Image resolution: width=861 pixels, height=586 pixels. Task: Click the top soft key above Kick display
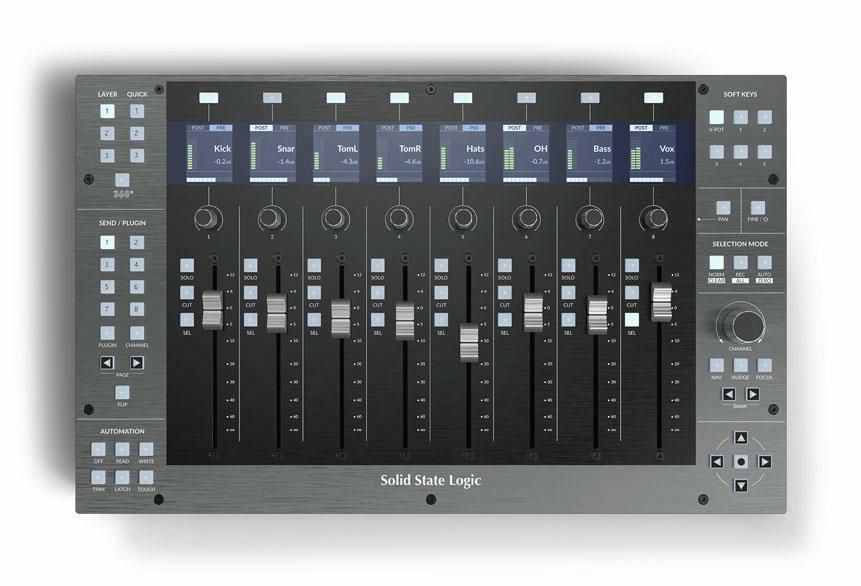209,98
